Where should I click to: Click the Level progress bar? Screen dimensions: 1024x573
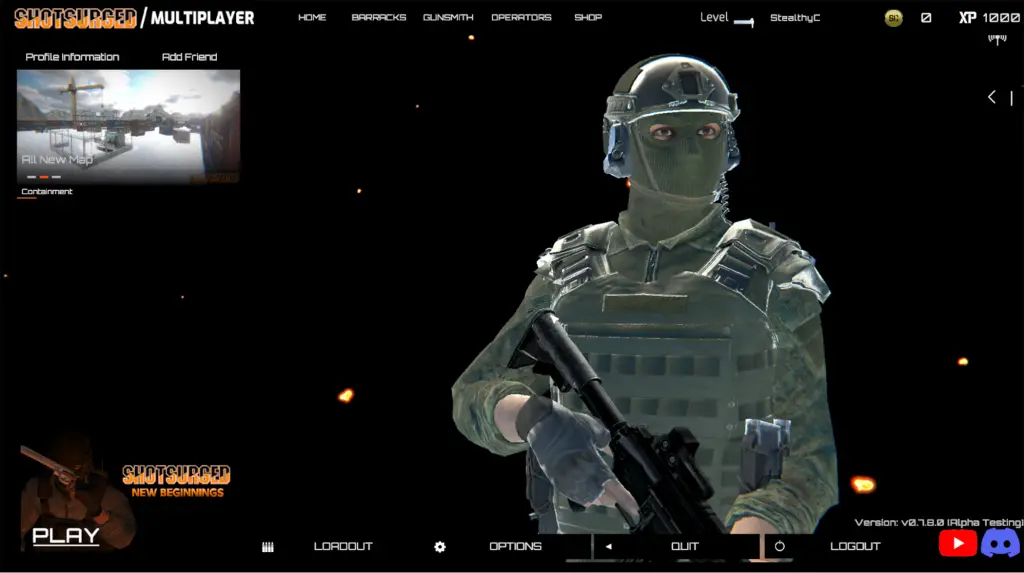point(743,22)
